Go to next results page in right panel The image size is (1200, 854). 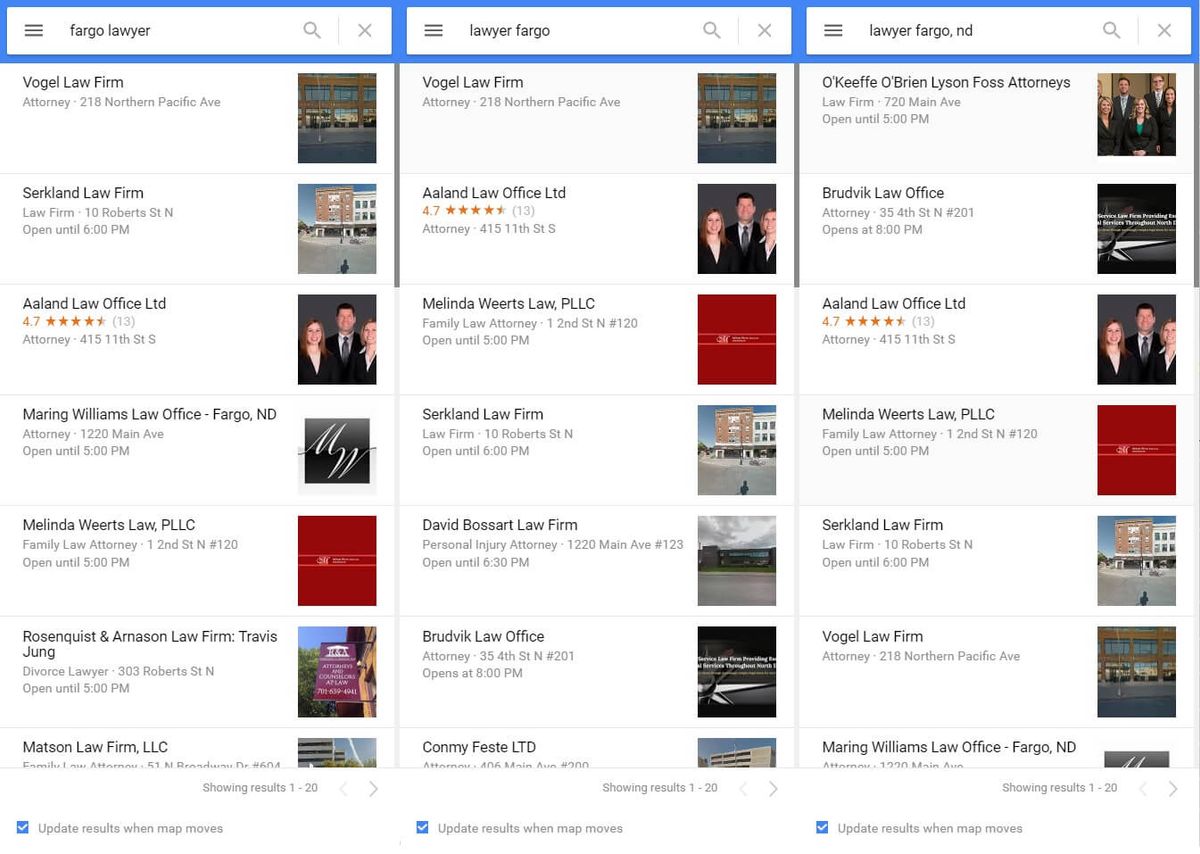(1173, 789)
